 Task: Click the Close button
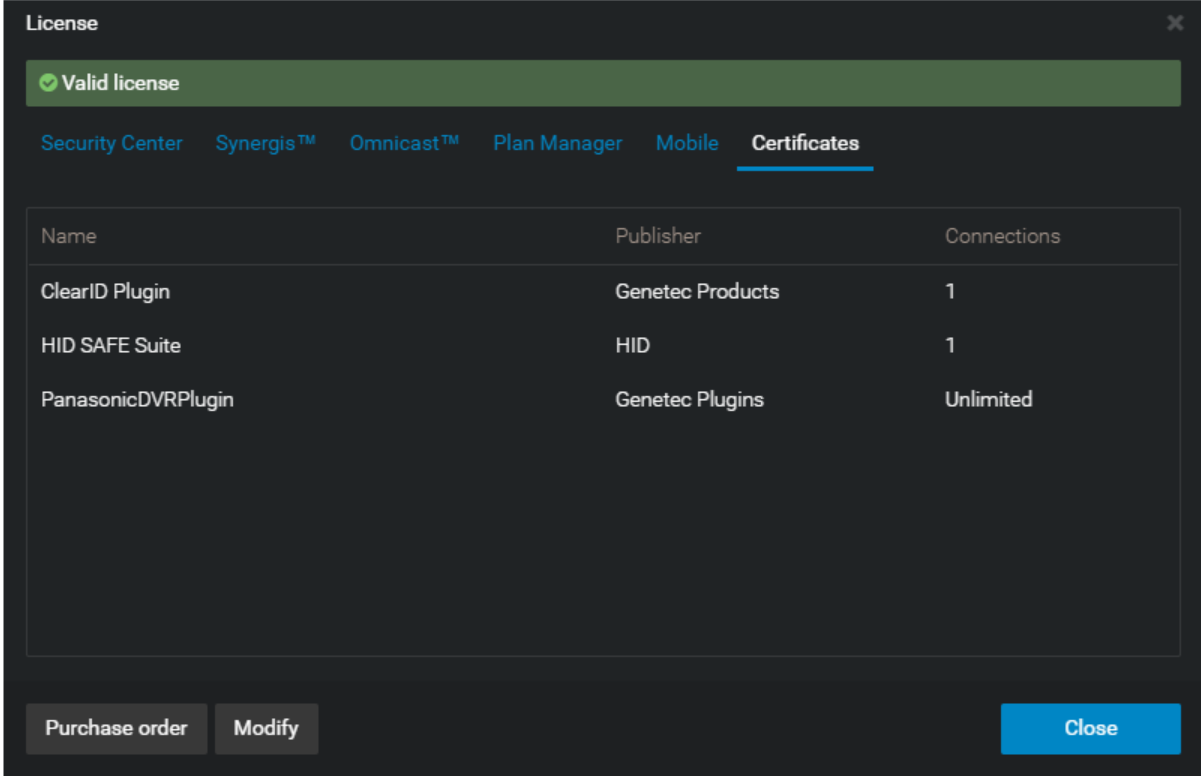(x=1091, y=728)
